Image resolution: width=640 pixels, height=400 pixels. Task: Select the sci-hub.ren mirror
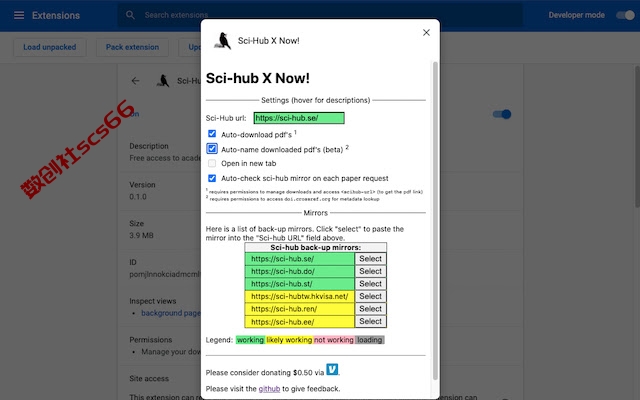pos(371,309)
